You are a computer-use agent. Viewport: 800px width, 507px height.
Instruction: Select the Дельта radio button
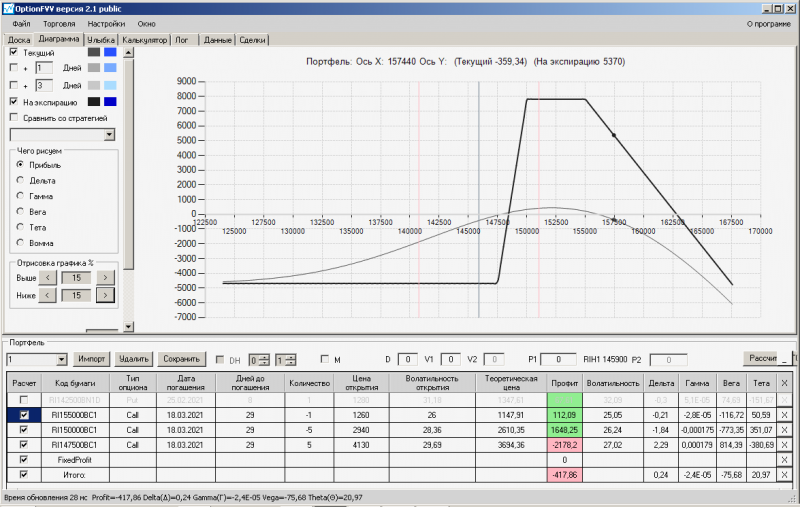click(x=20, y=180)
